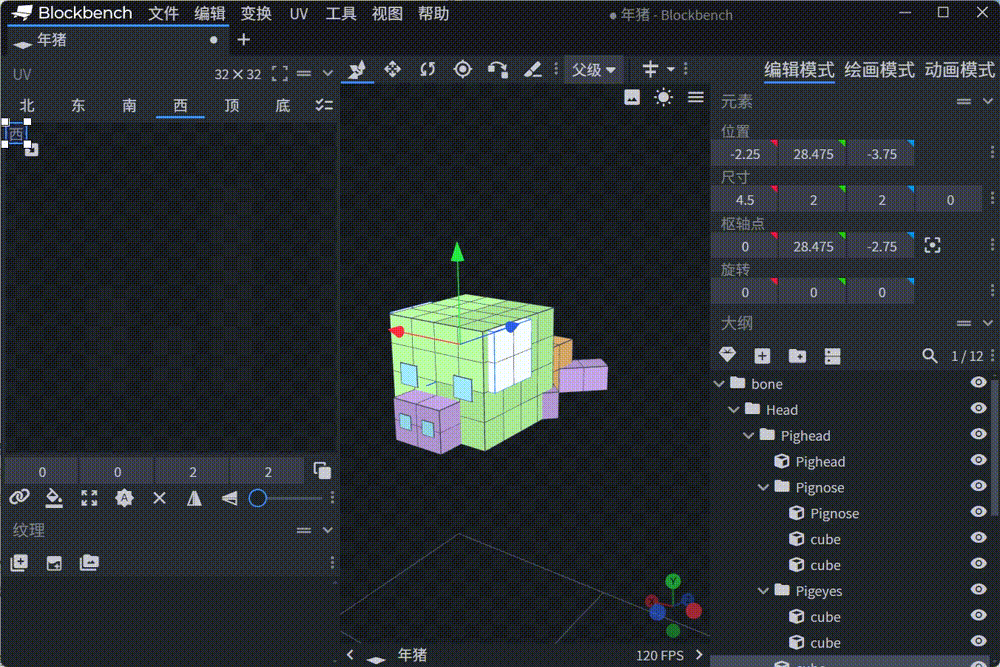The image size is (1000, 667).
Task: Toggle visibility of the Pignose folder
Action: (x=978, y=488)
